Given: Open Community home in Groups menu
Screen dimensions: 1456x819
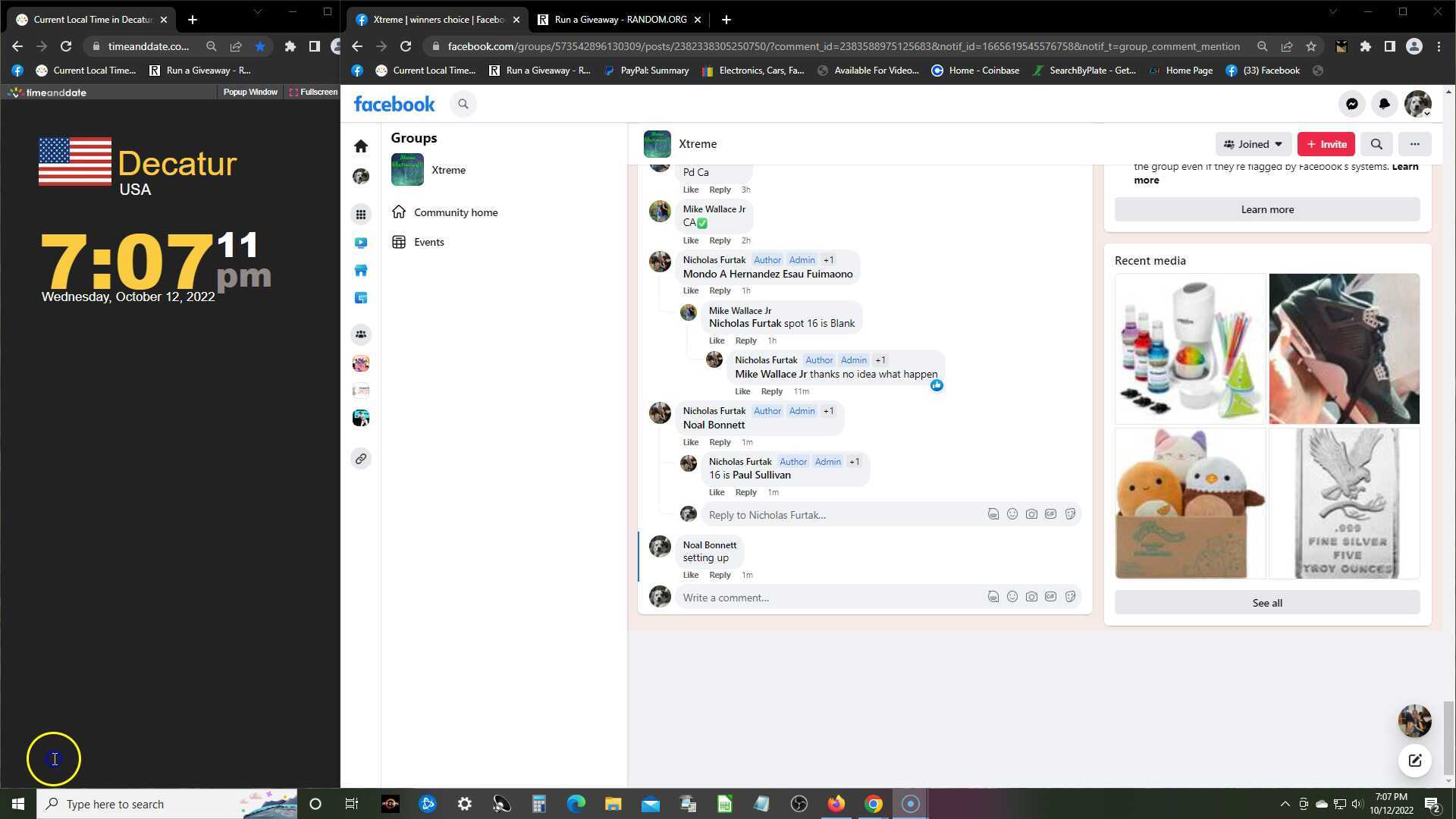Looking at the screenshot, I should click(455, 212).
